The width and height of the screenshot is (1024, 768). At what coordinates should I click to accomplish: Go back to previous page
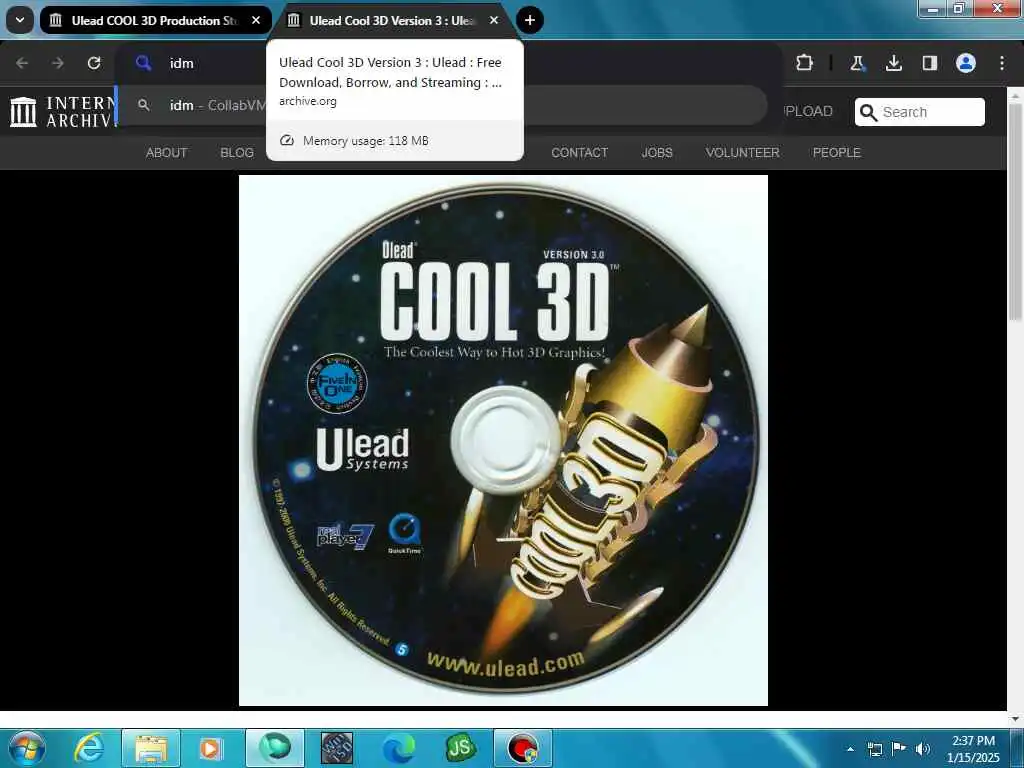(22, 63)
